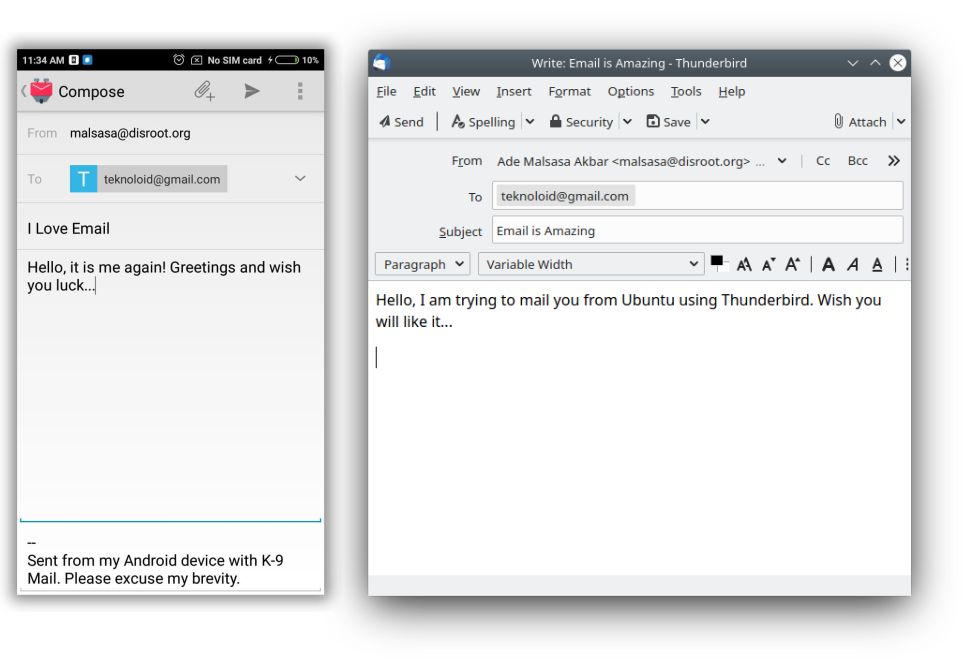The width and height of the screenshot is (972, 668).
Task: Tap the attachment paperclip icon in K-9 Compose
Action: click(x=204, y=91)
